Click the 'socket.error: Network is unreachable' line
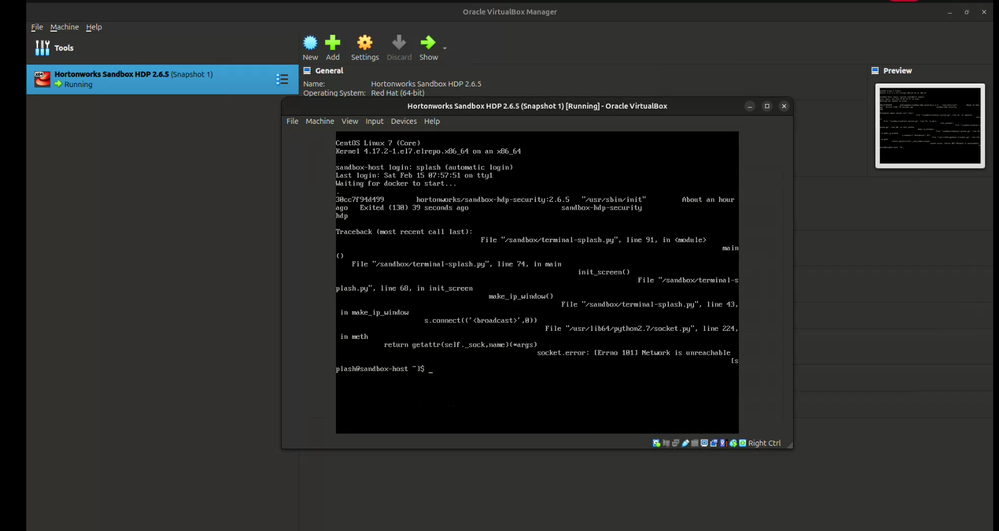The width and height of the screenshot is (999, 531). pos(634,353)
